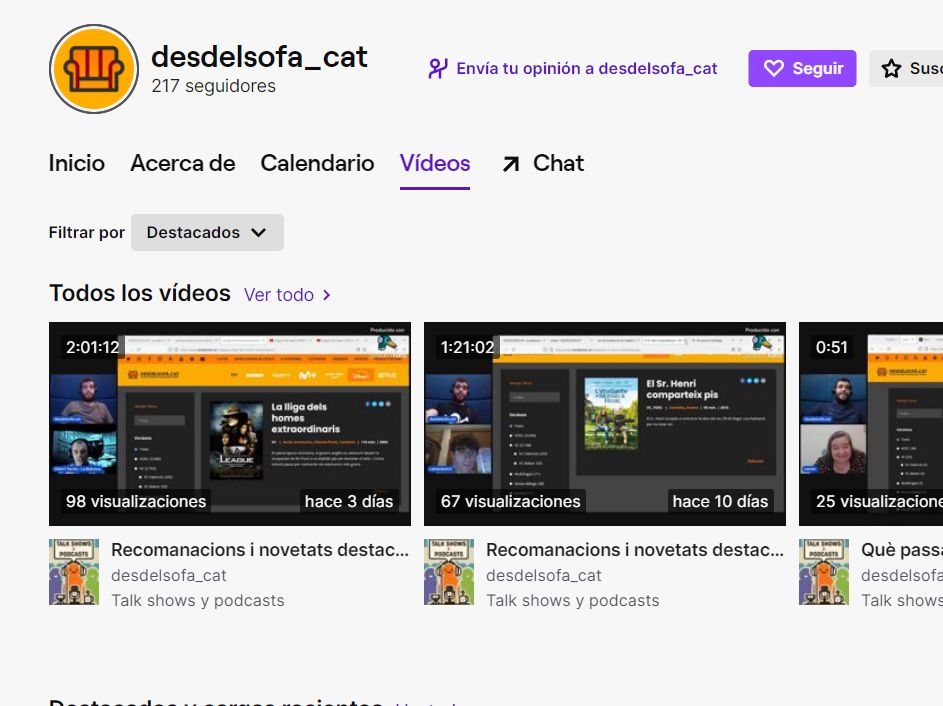Click 'desdelsofa_cat' author under the first video
Screen dimensions: 943x706
[x=169, y=576]
